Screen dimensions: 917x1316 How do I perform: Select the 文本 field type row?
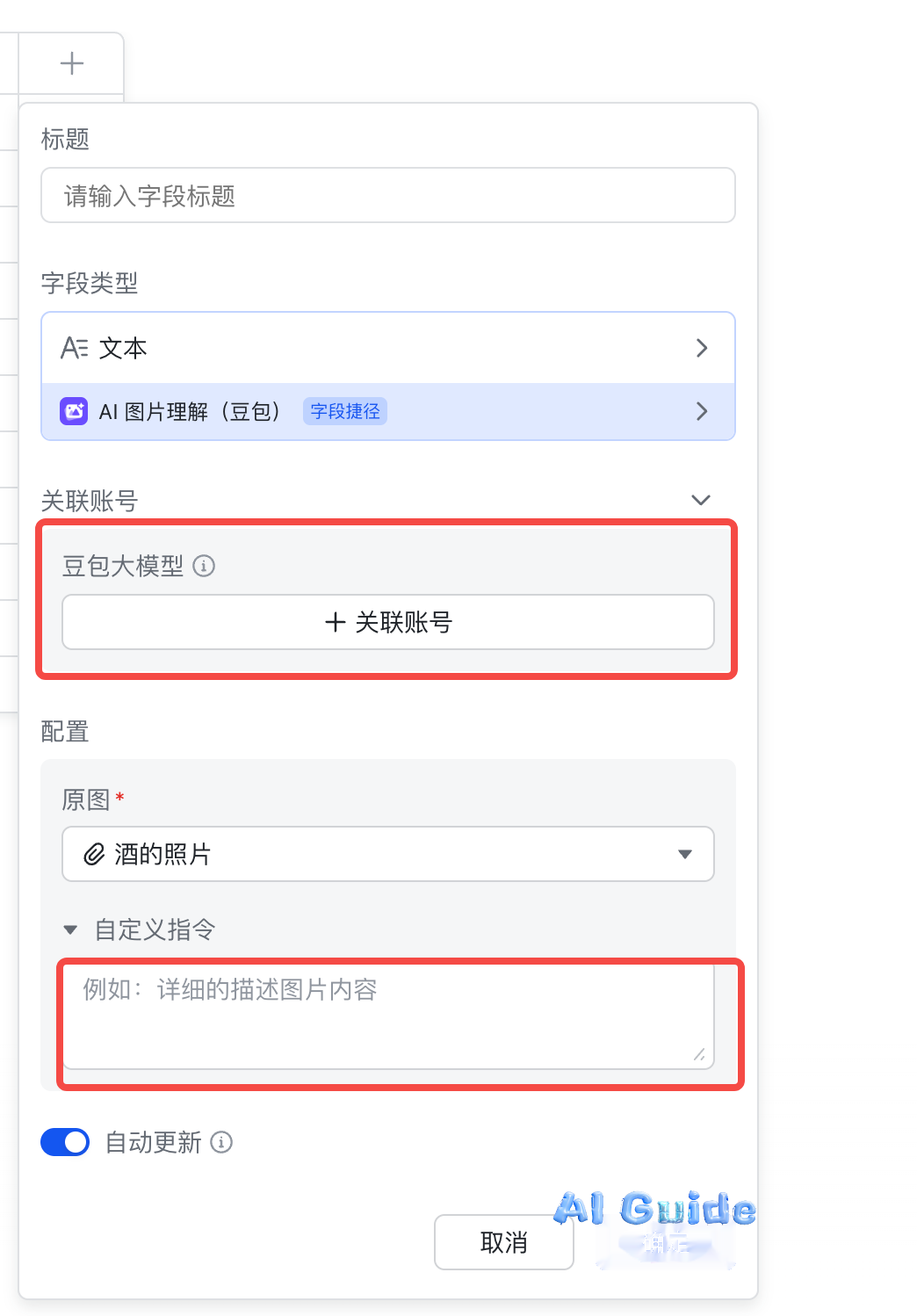pos(388,348)
